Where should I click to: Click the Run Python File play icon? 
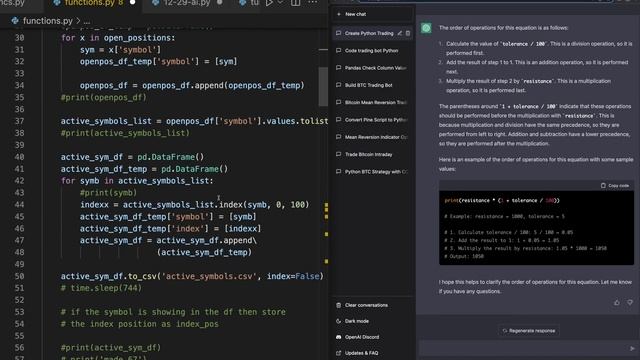(269, 3)
